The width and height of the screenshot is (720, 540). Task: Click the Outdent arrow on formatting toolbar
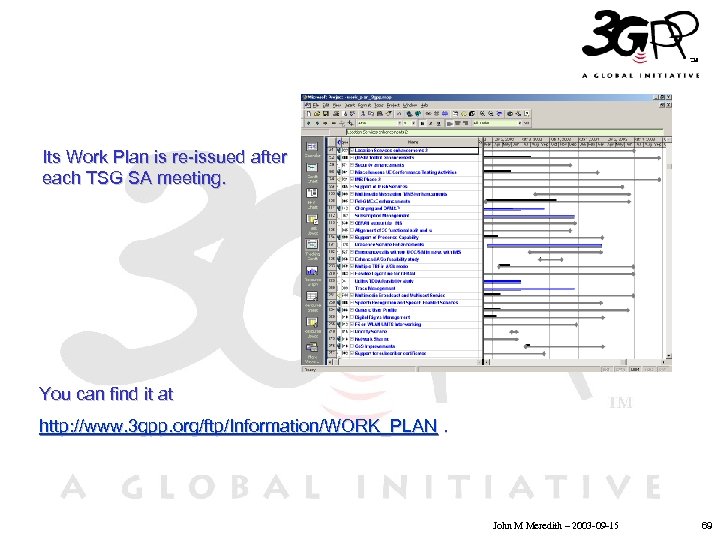click(309, 123)
